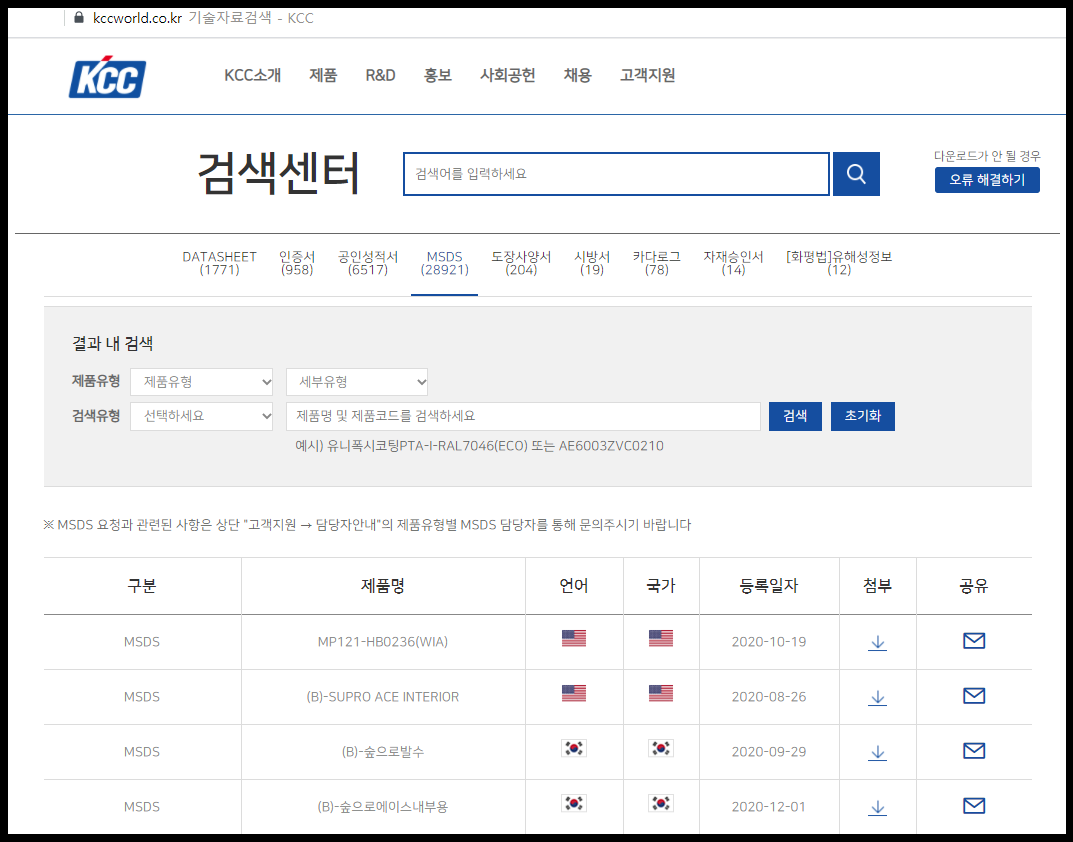
Task: Click the 구분 column header
Action: click(142, 586)
